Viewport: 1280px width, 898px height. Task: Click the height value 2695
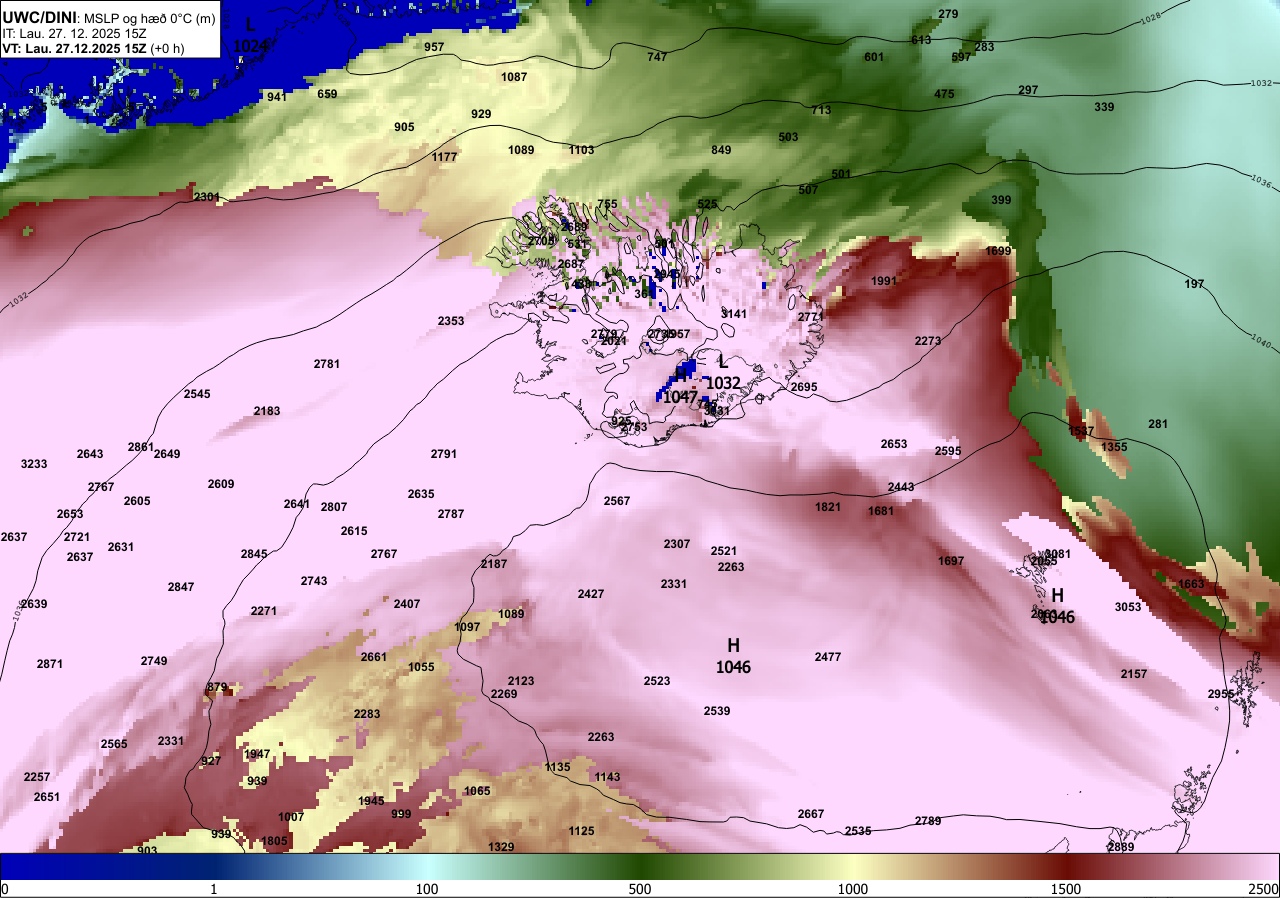coord(804,387)
